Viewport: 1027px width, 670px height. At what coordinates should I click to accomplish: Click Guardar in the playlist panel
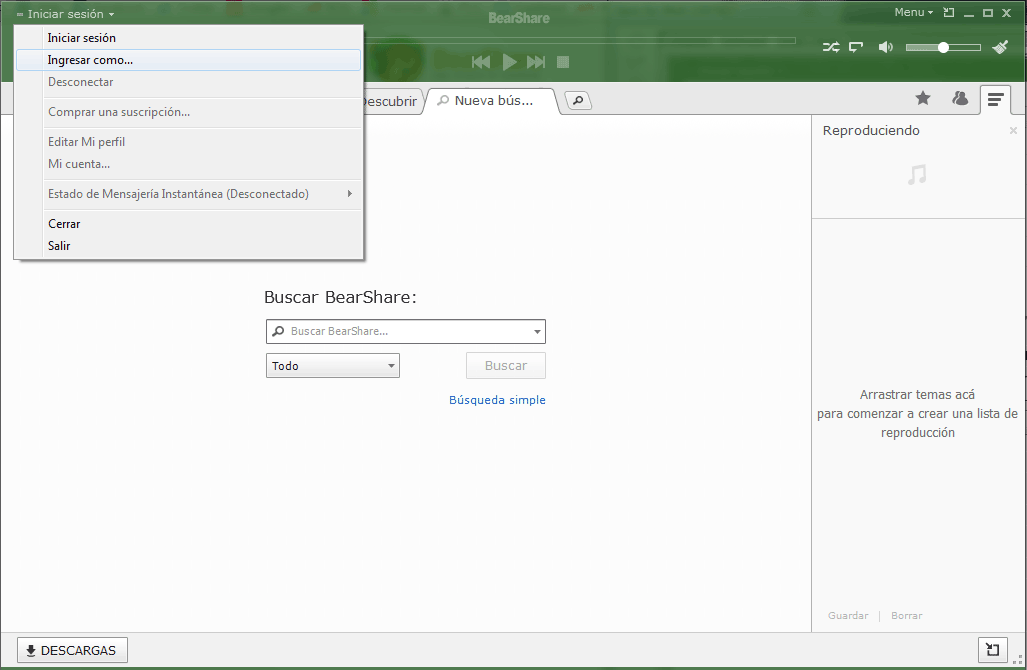[848, 616]
